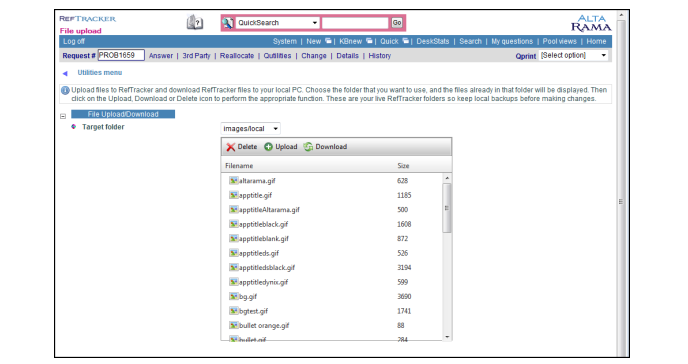The image size is (688, 364).
Task: Click the Reallocate link
Action: click(237, 56)
